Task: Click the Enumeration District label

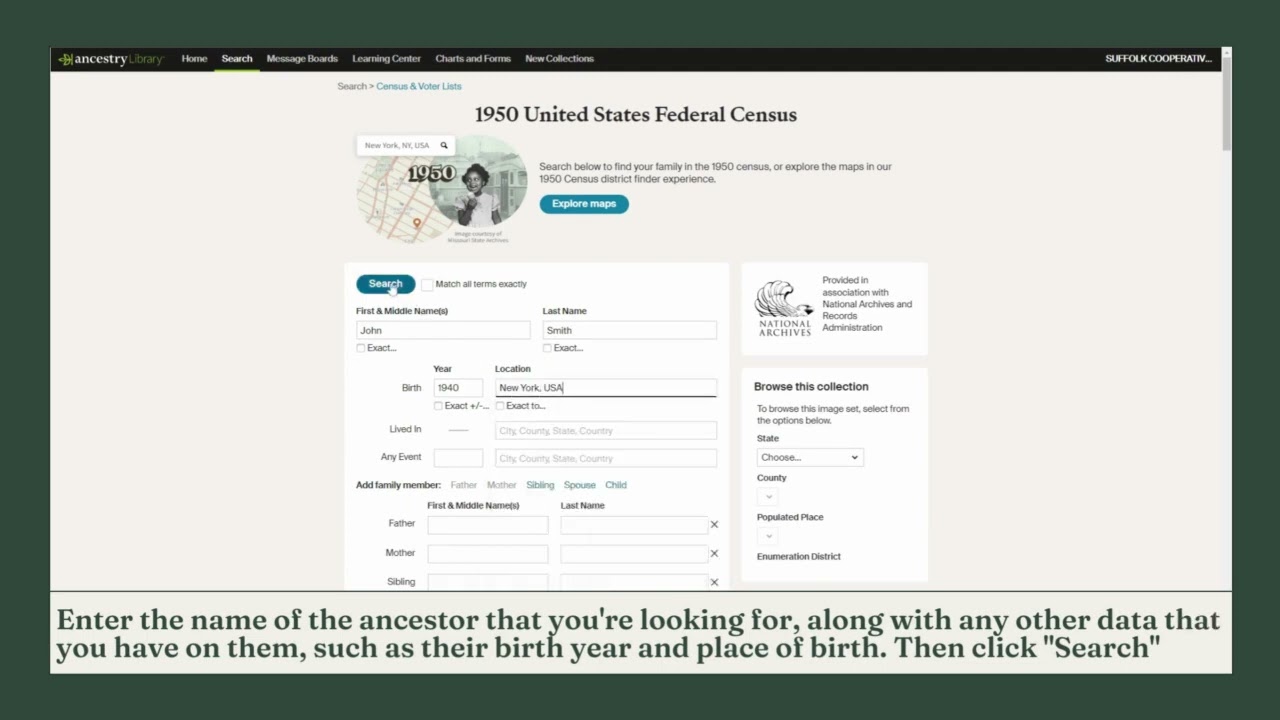Action: pyautogui.click(x=798, y=557)
